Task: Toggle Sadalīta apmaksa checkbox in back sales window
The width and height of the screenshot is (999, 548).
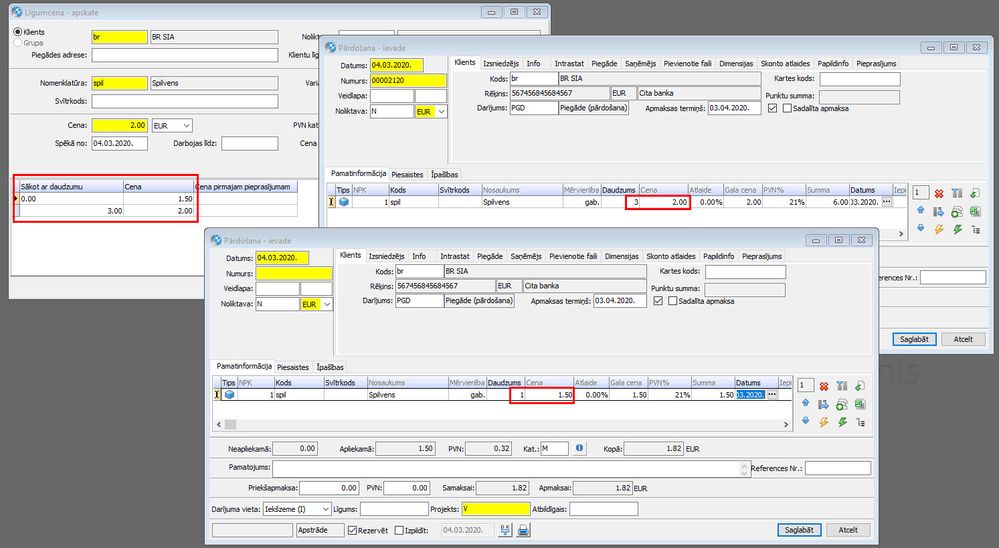Action: pos(787,108)
